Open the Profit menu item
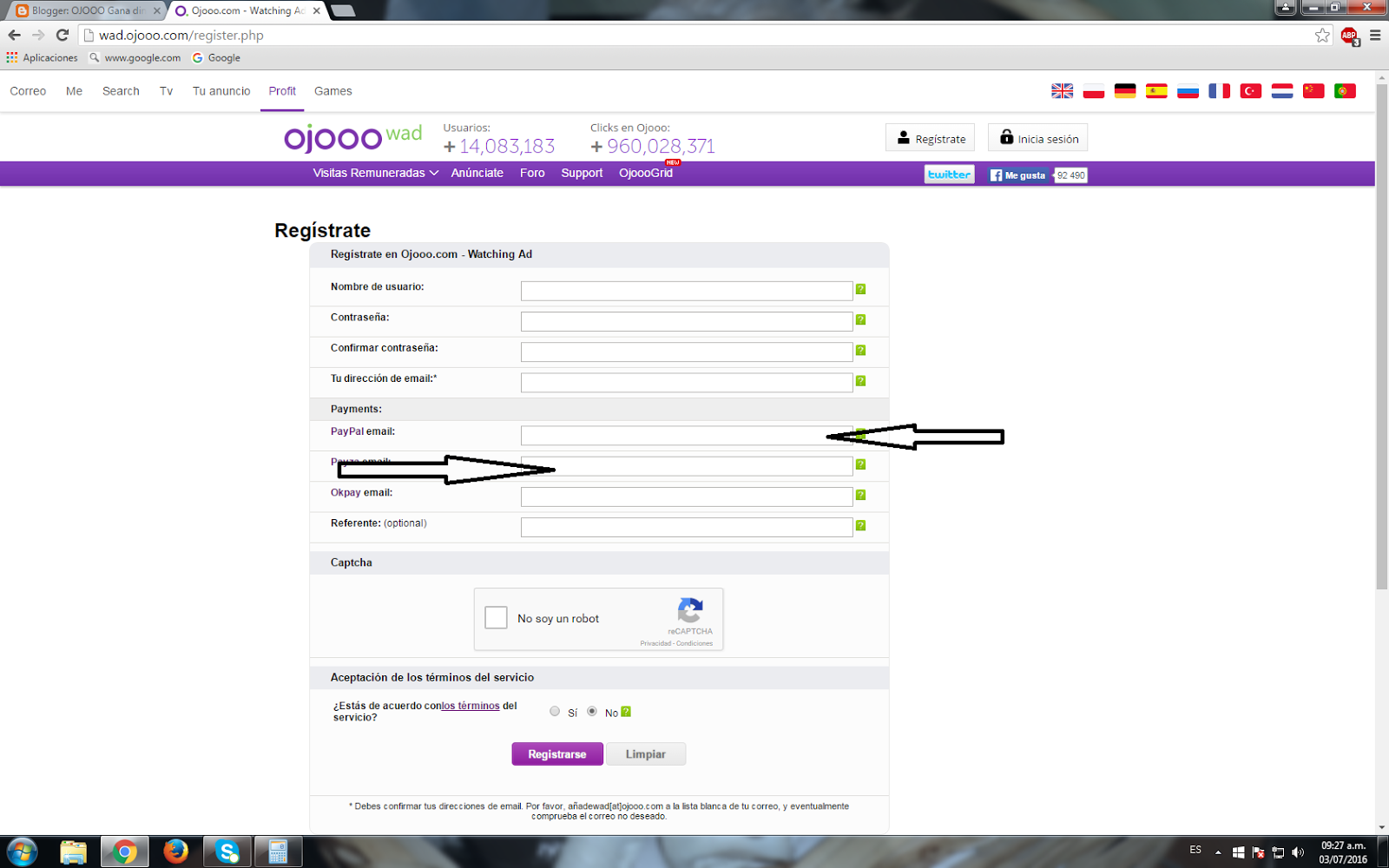 tap(281, 90)
